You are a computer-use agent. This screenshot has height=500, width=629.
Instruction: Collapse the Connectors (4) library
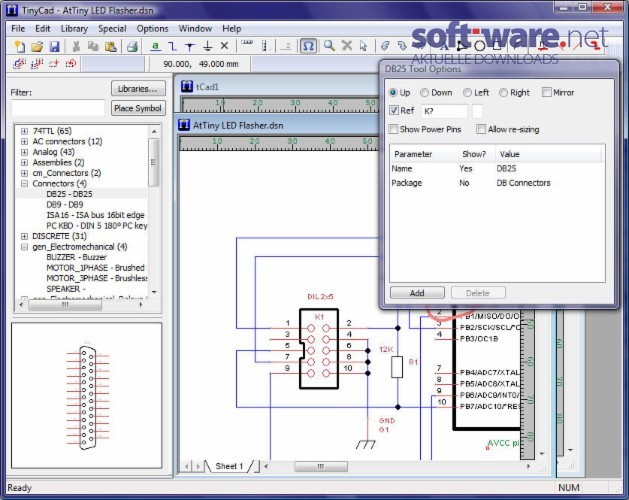point(24,183)
